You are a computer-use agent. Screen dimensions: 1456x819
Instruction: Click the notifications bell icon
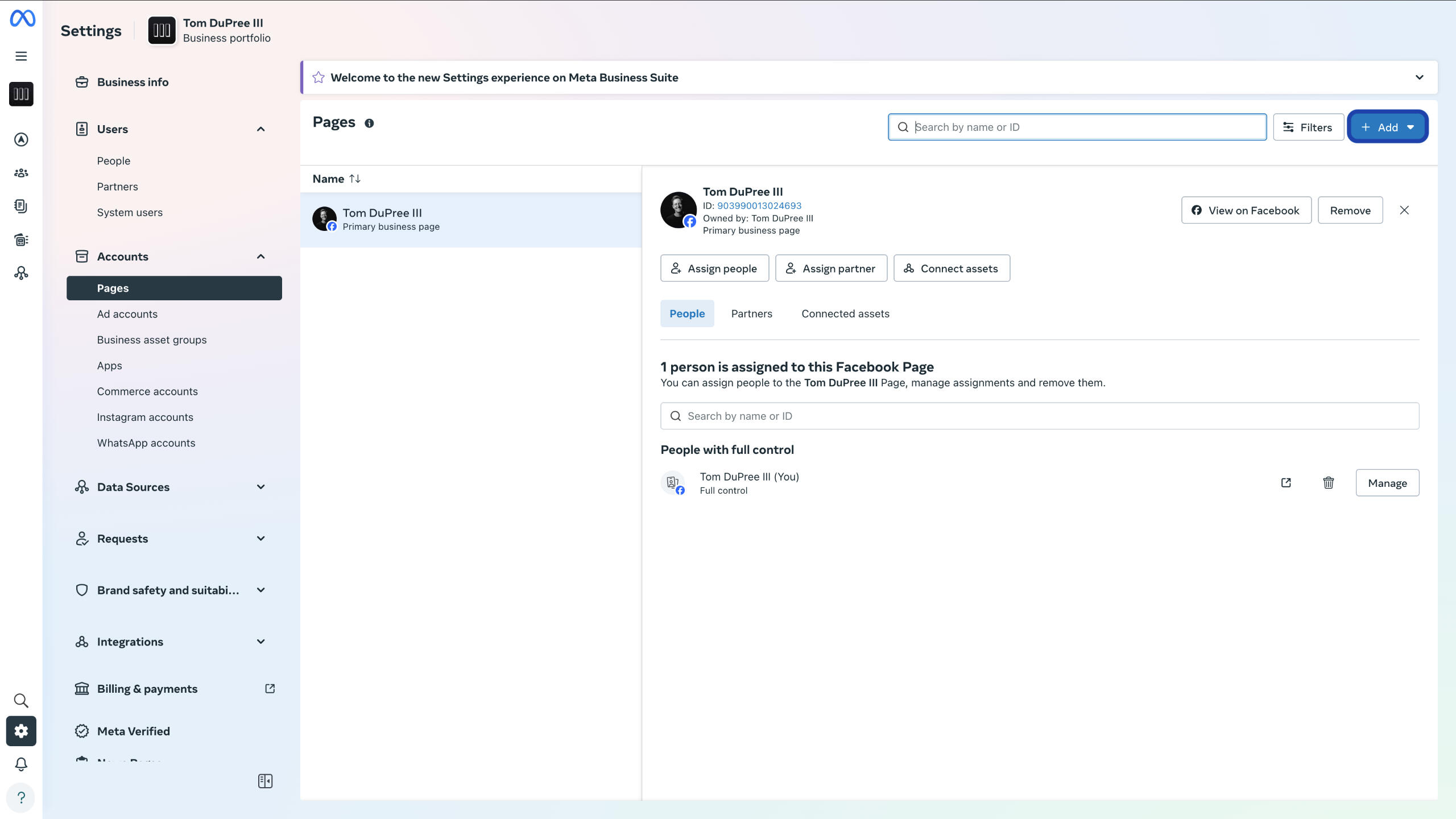point(21,764)
